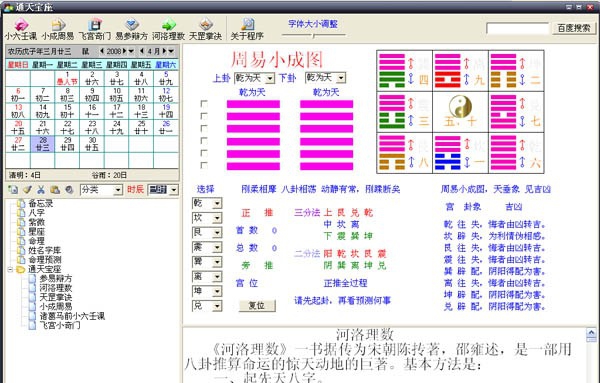Open the 2008 year dropdown arrow

131,51
